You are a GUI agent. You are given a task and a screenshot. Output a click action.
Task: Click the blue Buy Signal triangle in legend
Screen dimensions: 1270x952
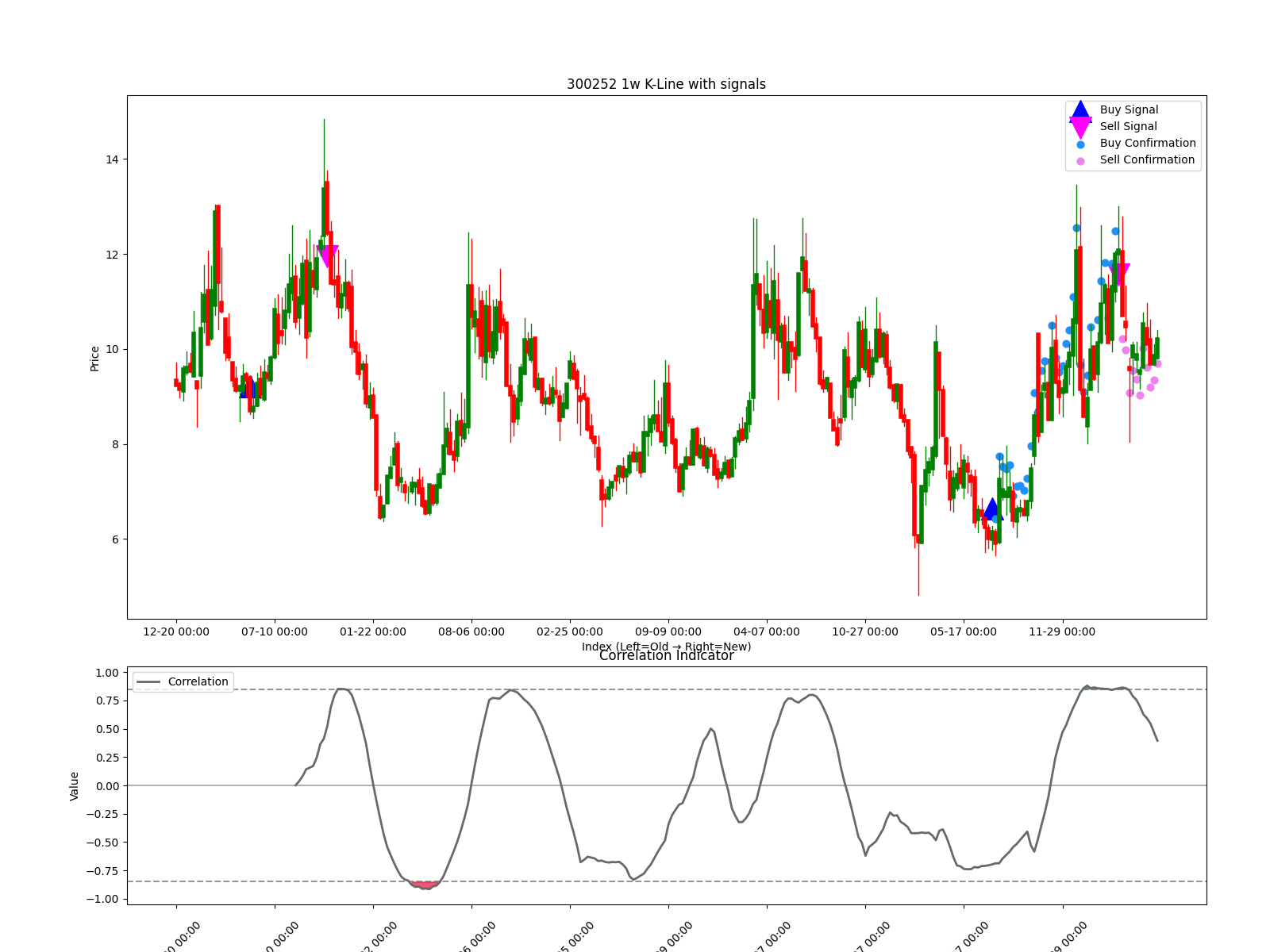coord(1080,110)
